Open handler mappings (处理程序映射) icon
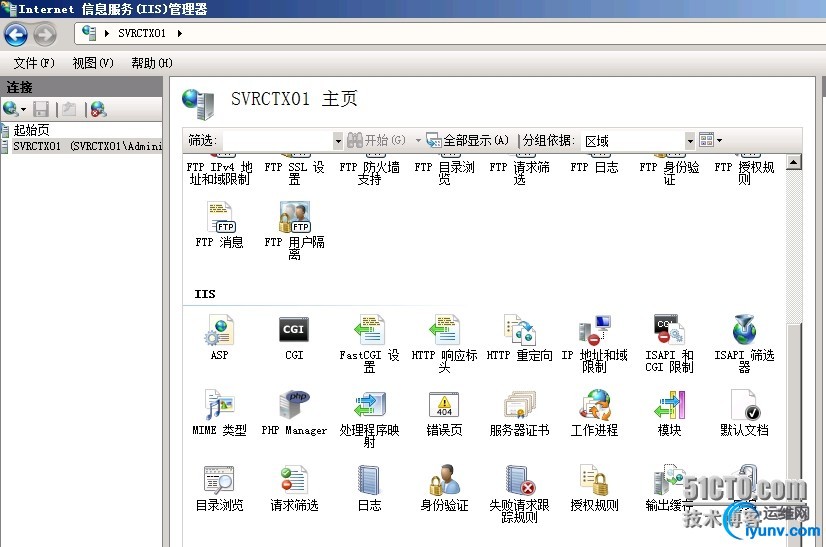The width and height of the screenshot is (826, 547). click(369, 418)
